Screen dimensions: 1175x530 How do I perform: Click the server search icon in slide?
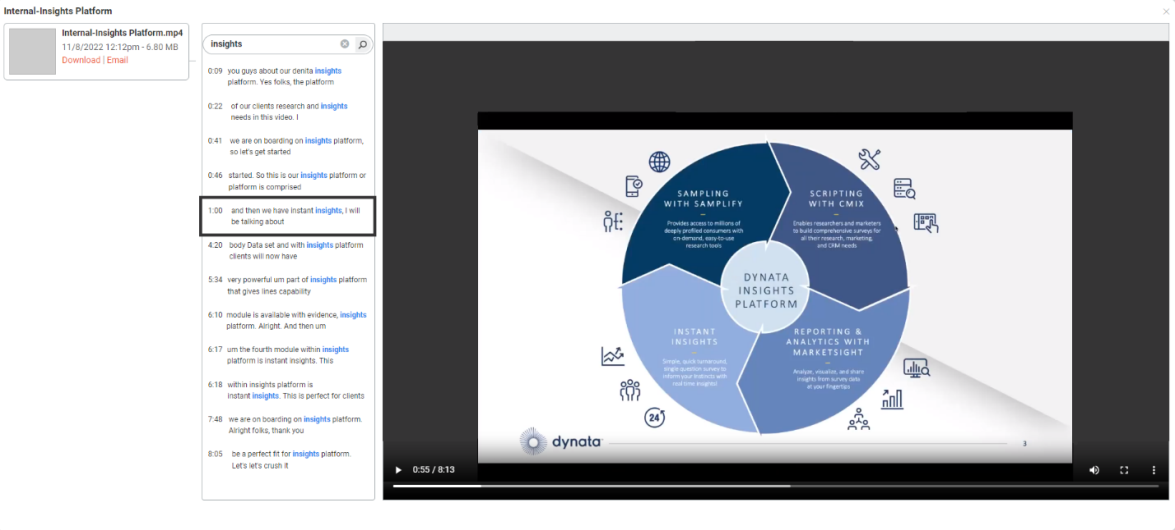tap(904, 189)
